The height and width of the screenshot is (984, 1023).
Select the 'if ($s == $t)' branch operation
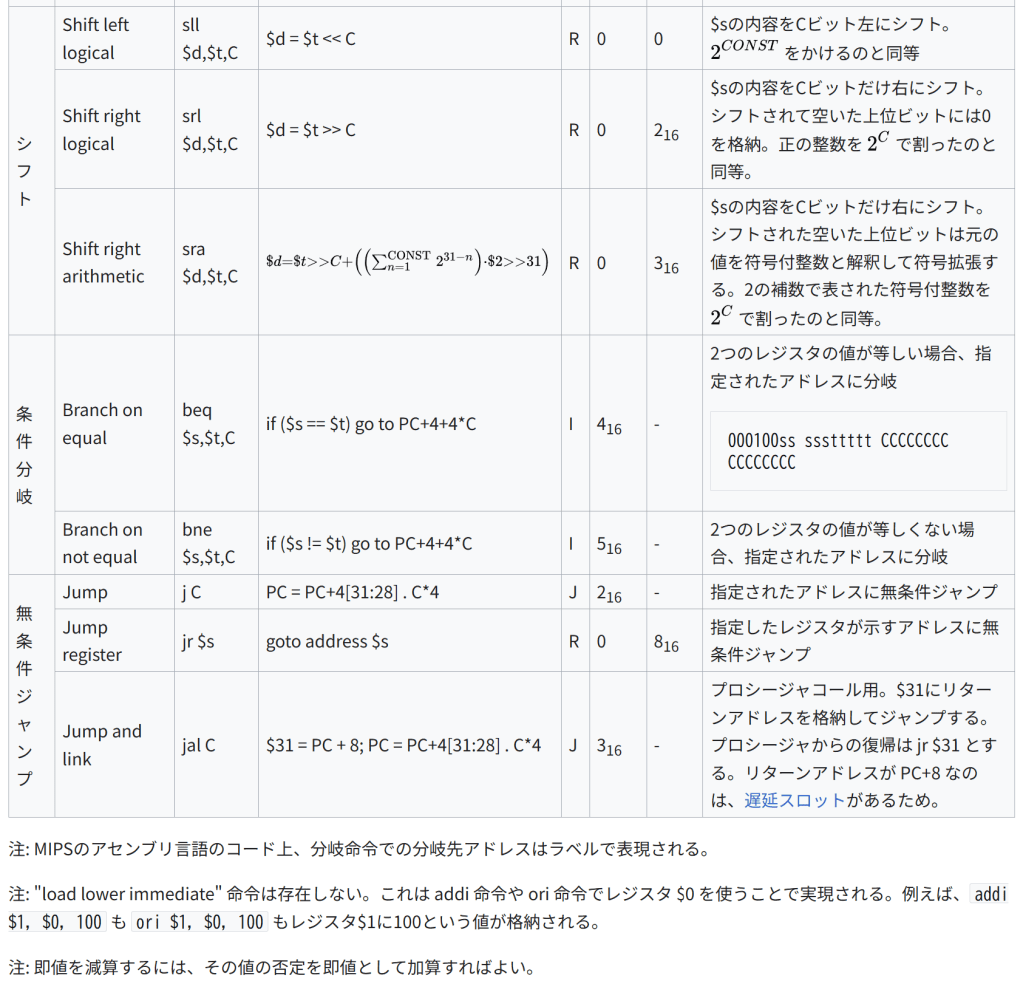pos(370,424)
